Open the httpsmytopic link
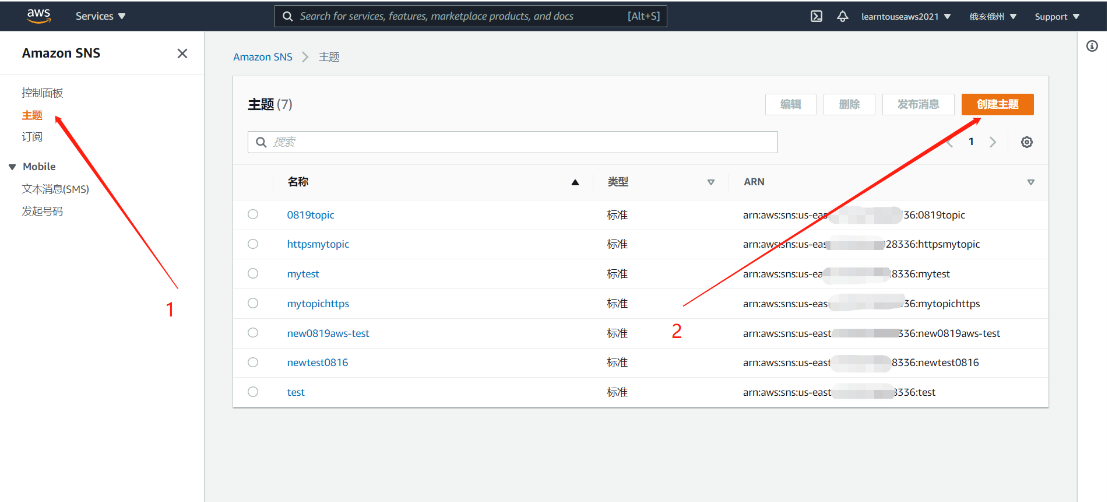Screen dimensions: 1107x502 (x=318, y=244)
